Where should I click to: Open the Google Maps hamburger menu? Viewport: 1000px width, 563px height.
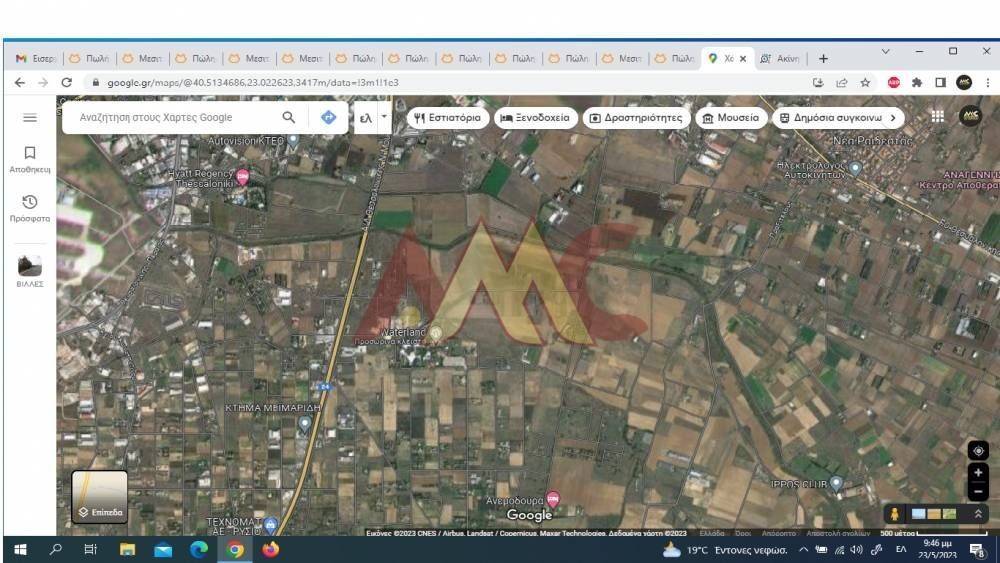pyautogui.click(x=30, y=118)
